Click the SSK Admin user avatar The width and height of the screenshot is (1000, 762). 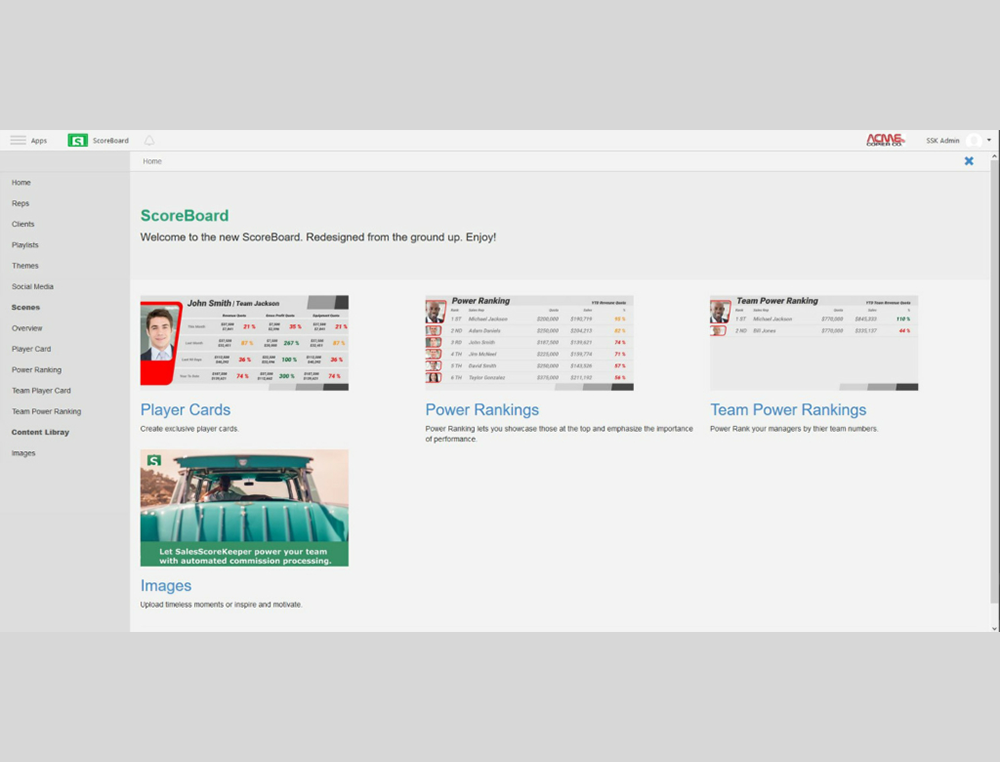pyautogui.click(x=974, y=140)
